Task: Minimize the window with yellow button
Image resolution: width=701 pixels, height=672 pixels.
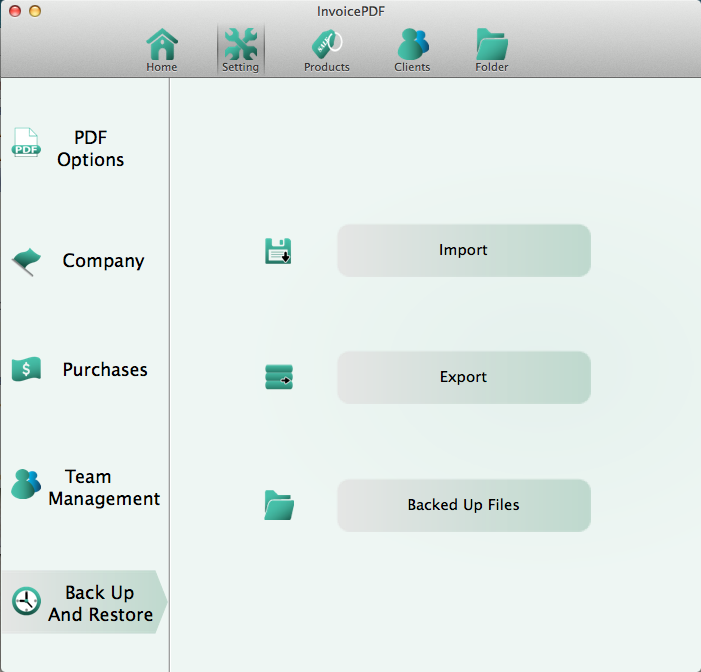Action: [x=35, y=11]
